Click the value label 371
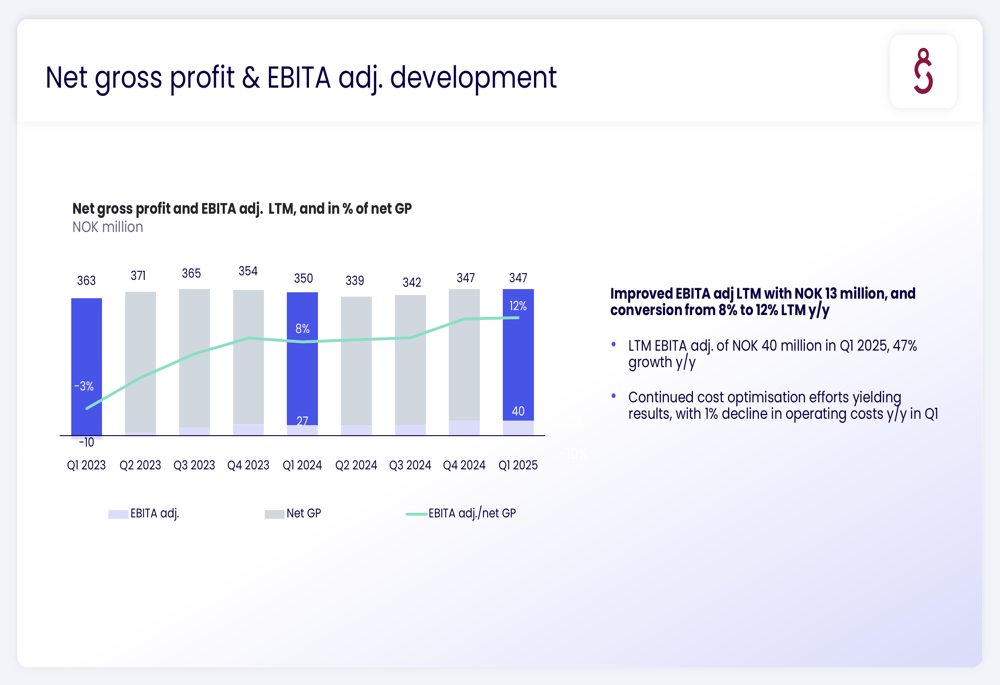This screenshot has height=685, width=1000. click(x=138, y=276)
